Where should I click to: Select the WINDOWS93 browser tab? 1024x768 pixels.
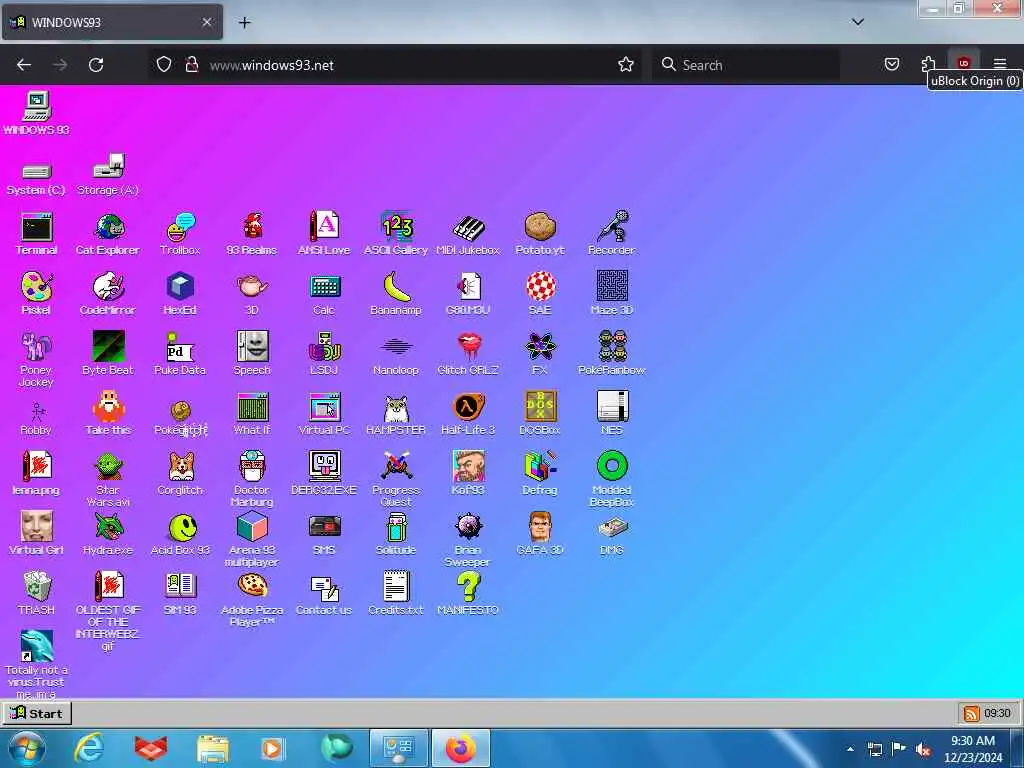click(112, 22)
